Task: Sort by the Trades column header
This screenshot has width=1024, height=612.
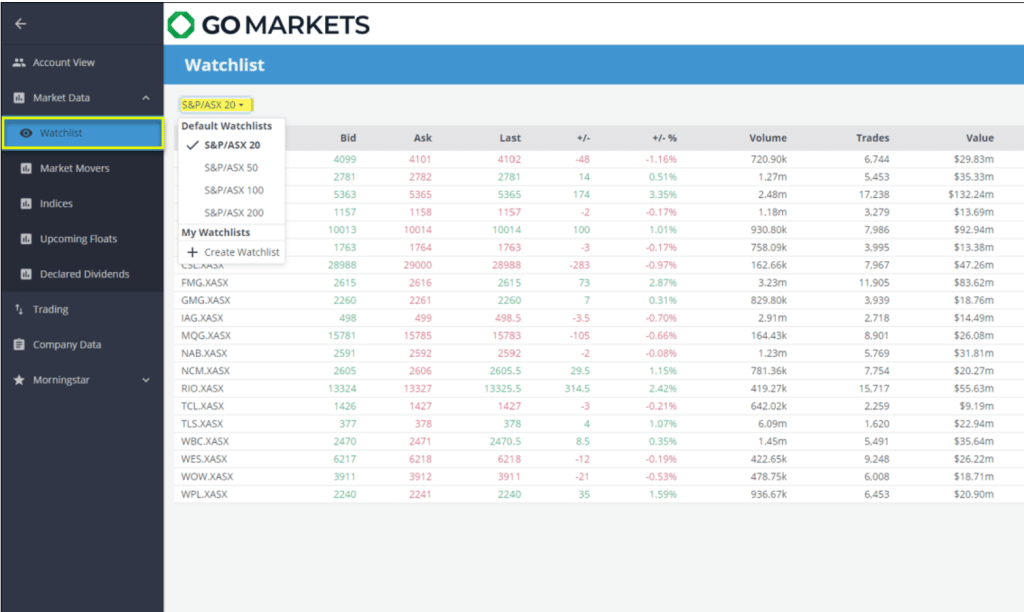Action: [x=872, y=138]
